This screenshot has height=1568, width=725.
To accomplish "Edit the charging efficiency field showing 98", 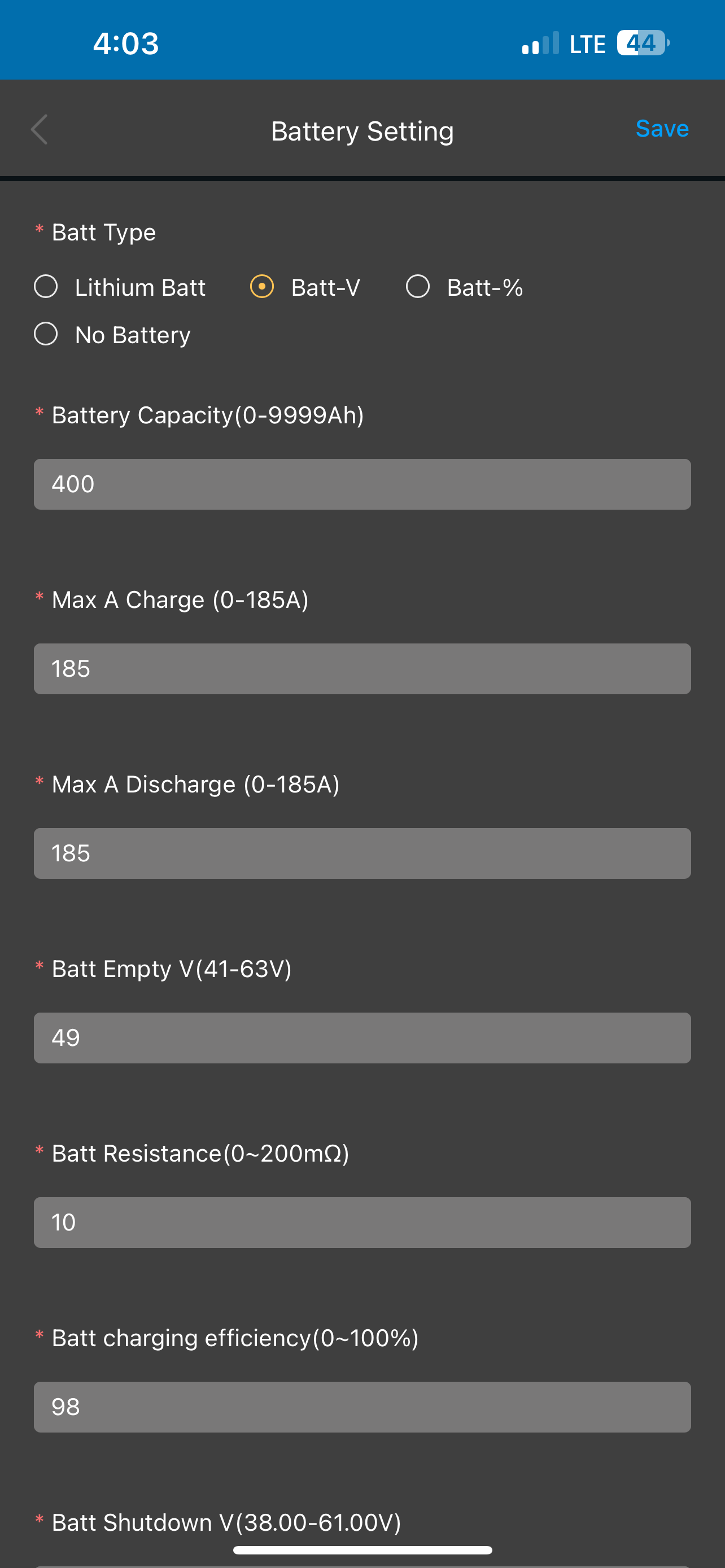I will coord(362,1407).
